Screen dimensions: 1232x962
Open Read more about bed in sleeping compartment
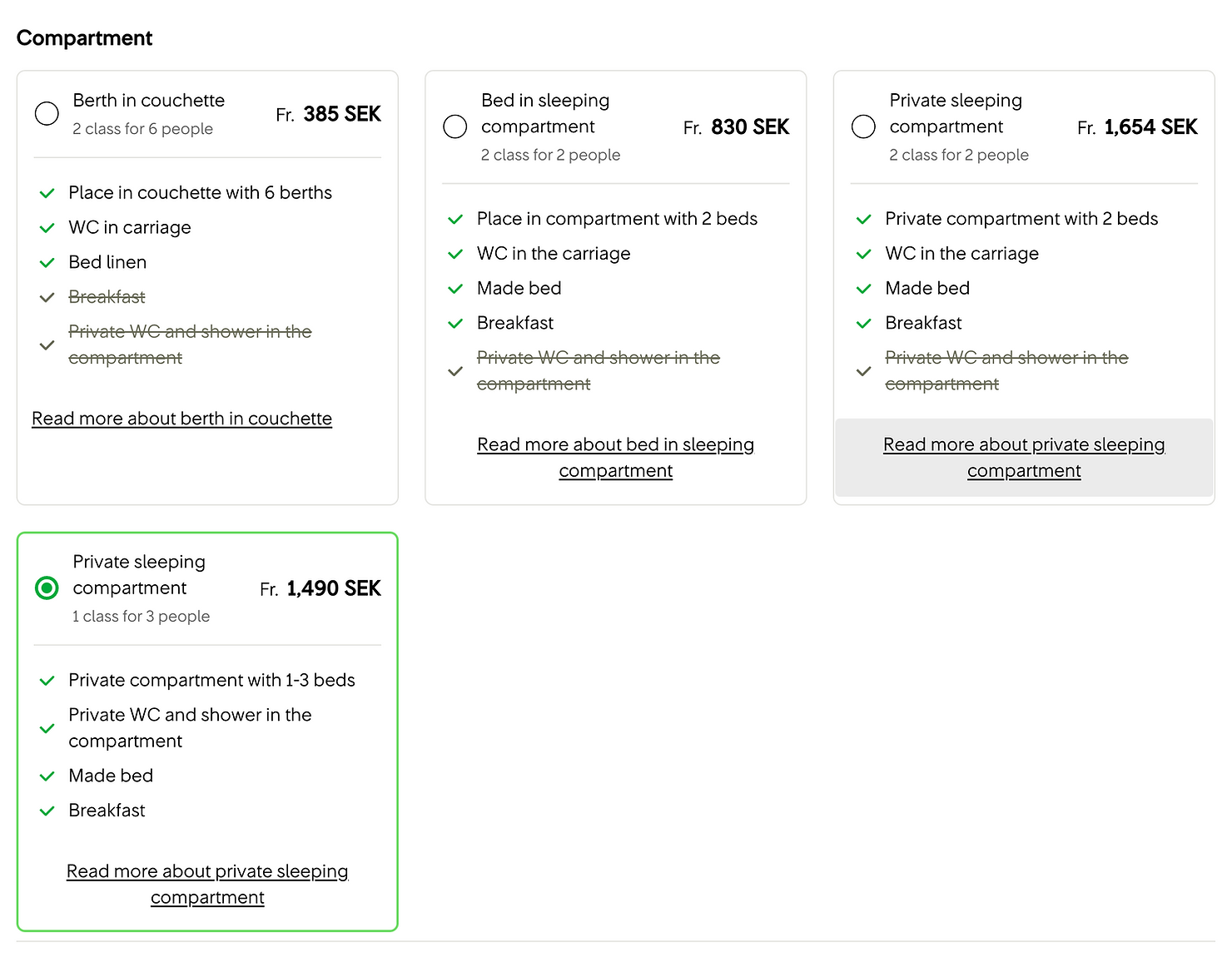616,458
